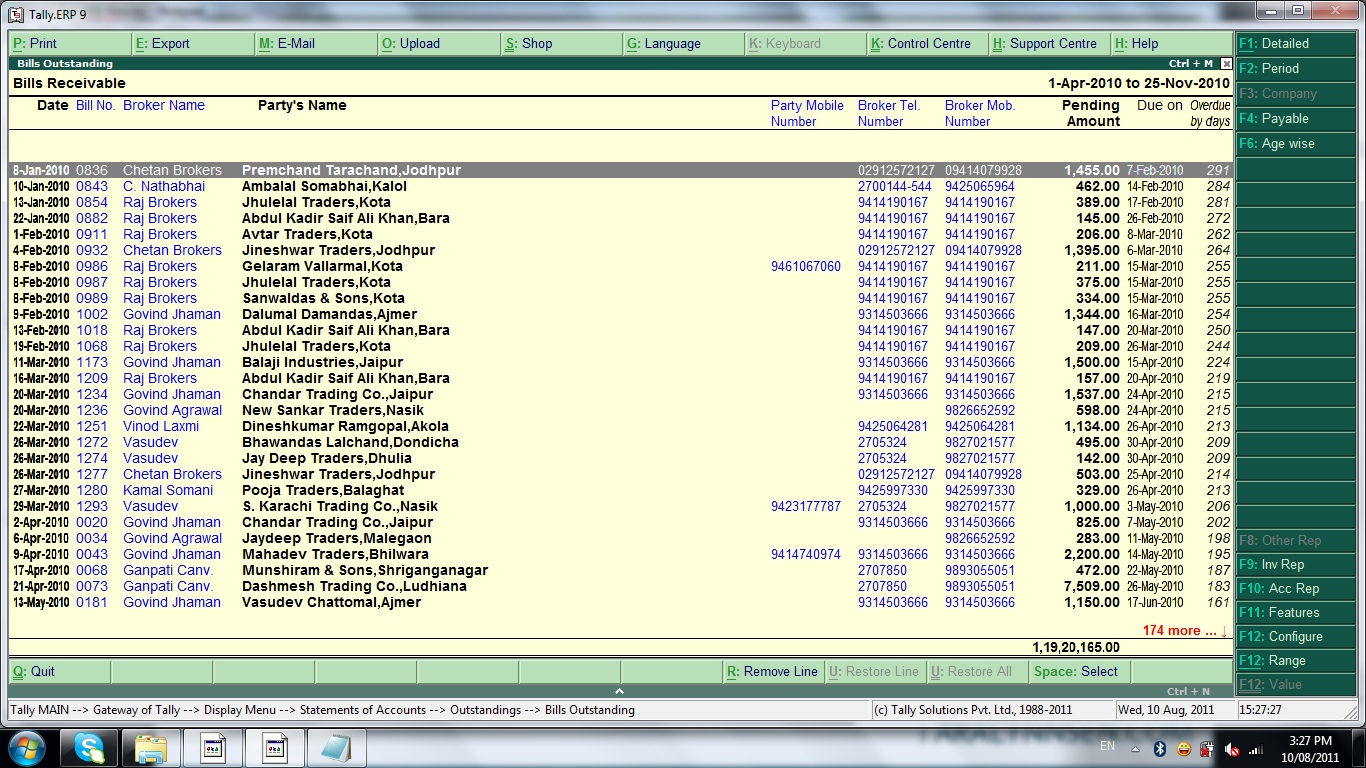Show the F6: Age wise analysis

pyautogui.click(x=1296, y=144)
